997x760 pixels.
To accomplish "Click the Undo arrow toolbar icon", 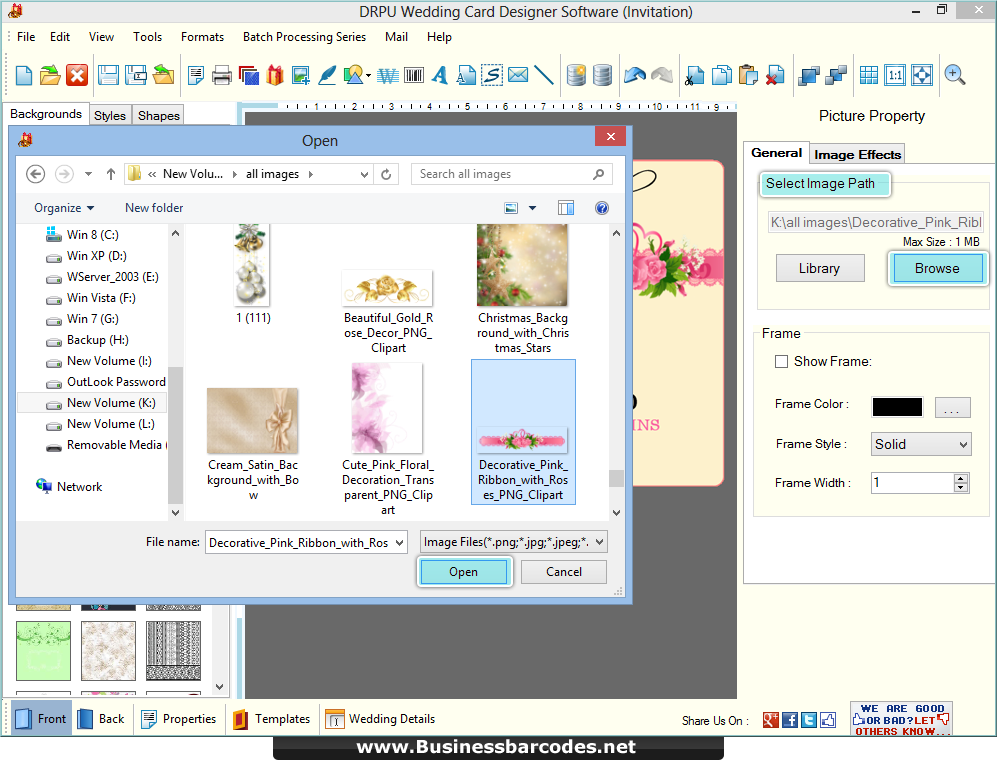I will click(635, 75).
